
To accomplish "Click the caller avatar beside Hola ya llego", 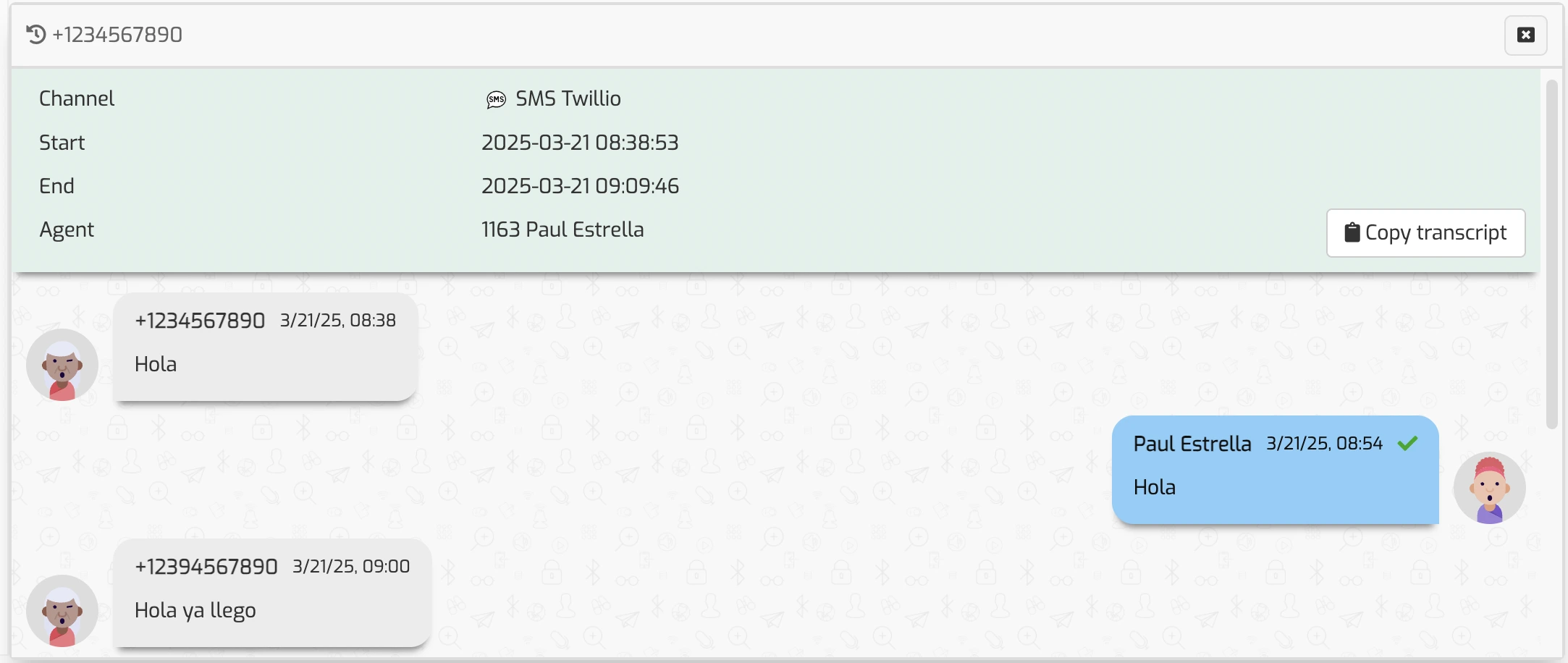I will click(62, 612).
